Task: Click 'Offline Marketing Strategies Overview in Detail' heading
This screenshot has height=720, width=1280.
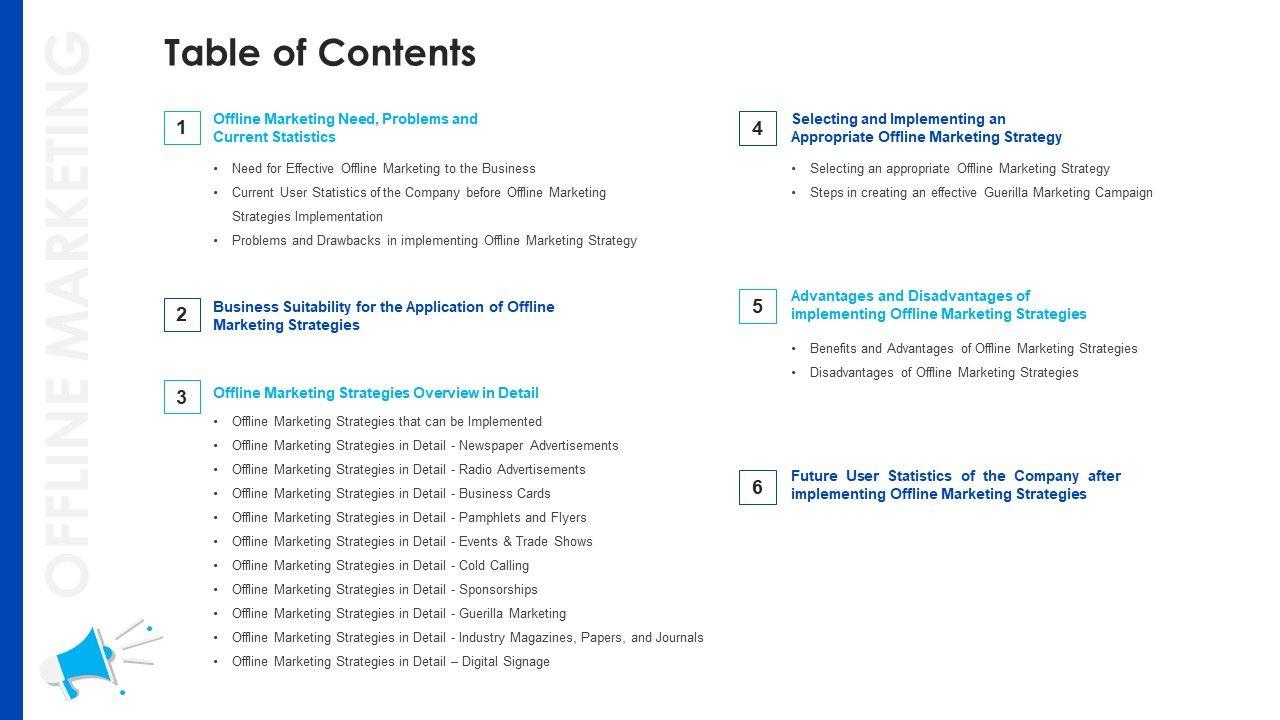Action: [375, 393]
